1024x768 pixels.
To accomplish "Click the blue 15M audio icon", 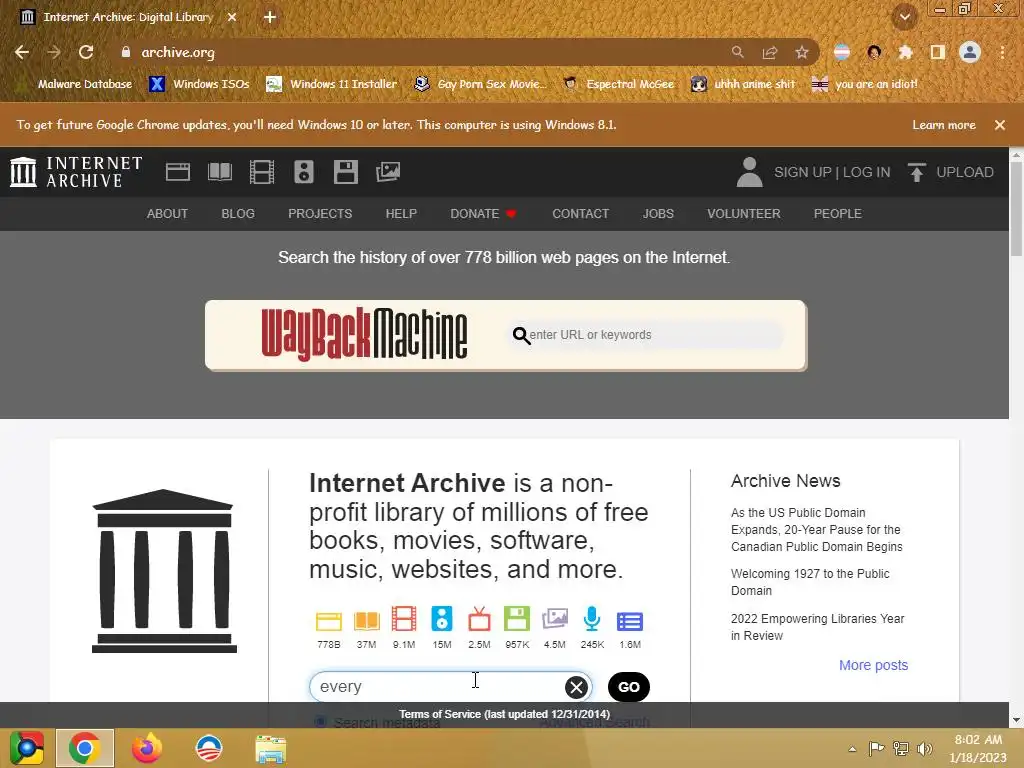I will coord(441,619).
